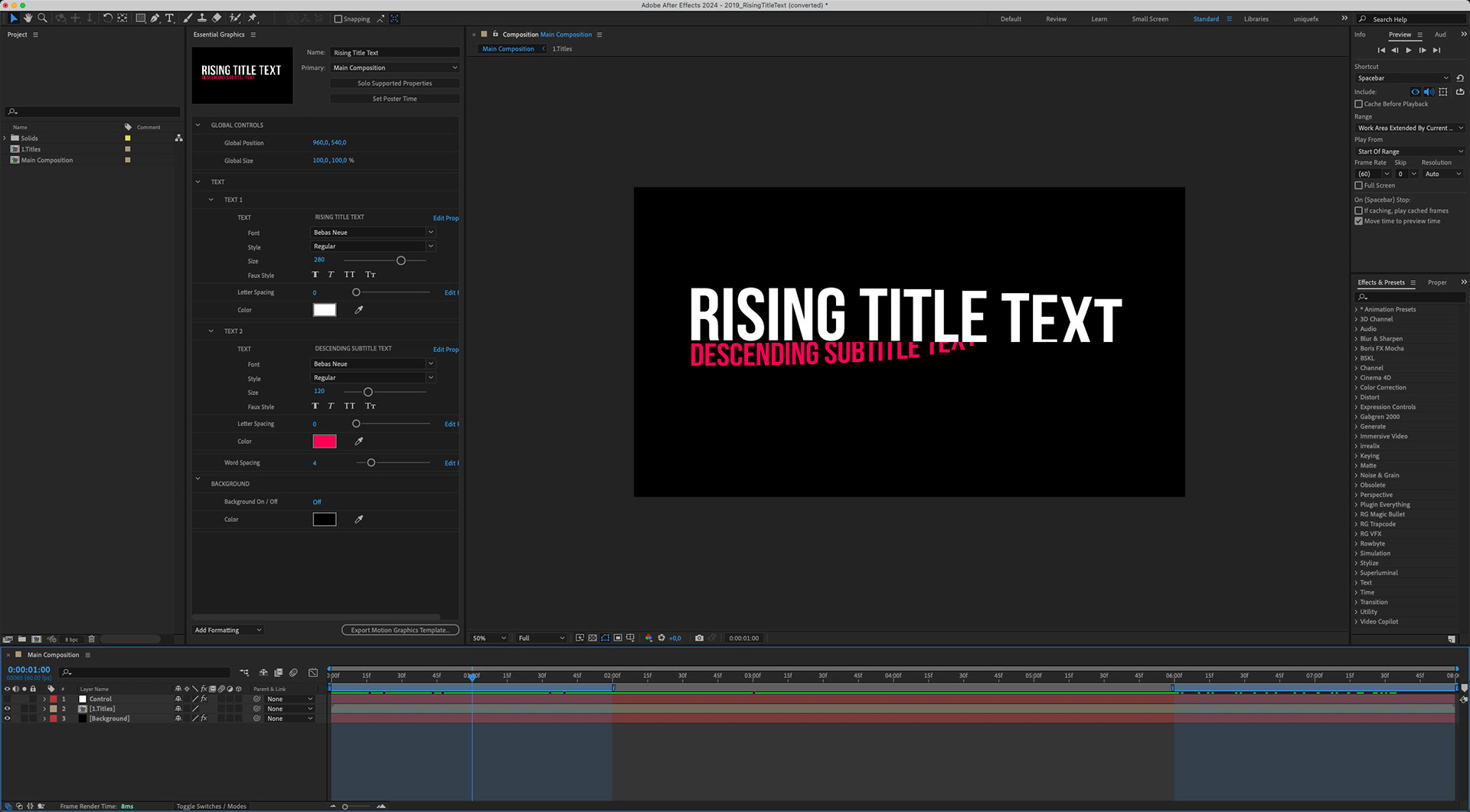Adjust the Text 1 Size slider
This screenshot has width=1470, height=812.
coord(400,261)
